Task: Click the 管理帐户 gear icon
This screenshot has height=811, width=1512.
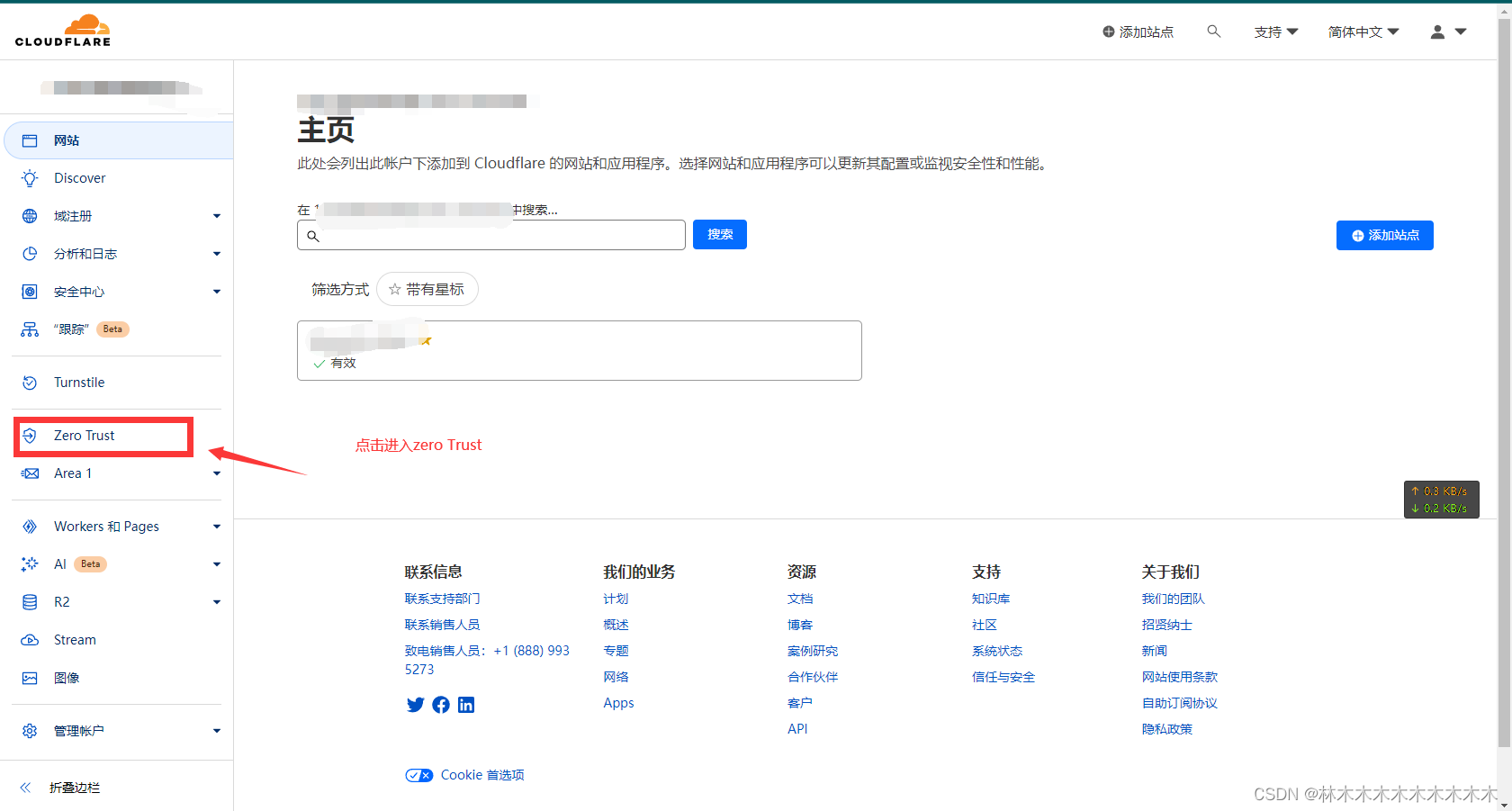Action: (30, 731)
